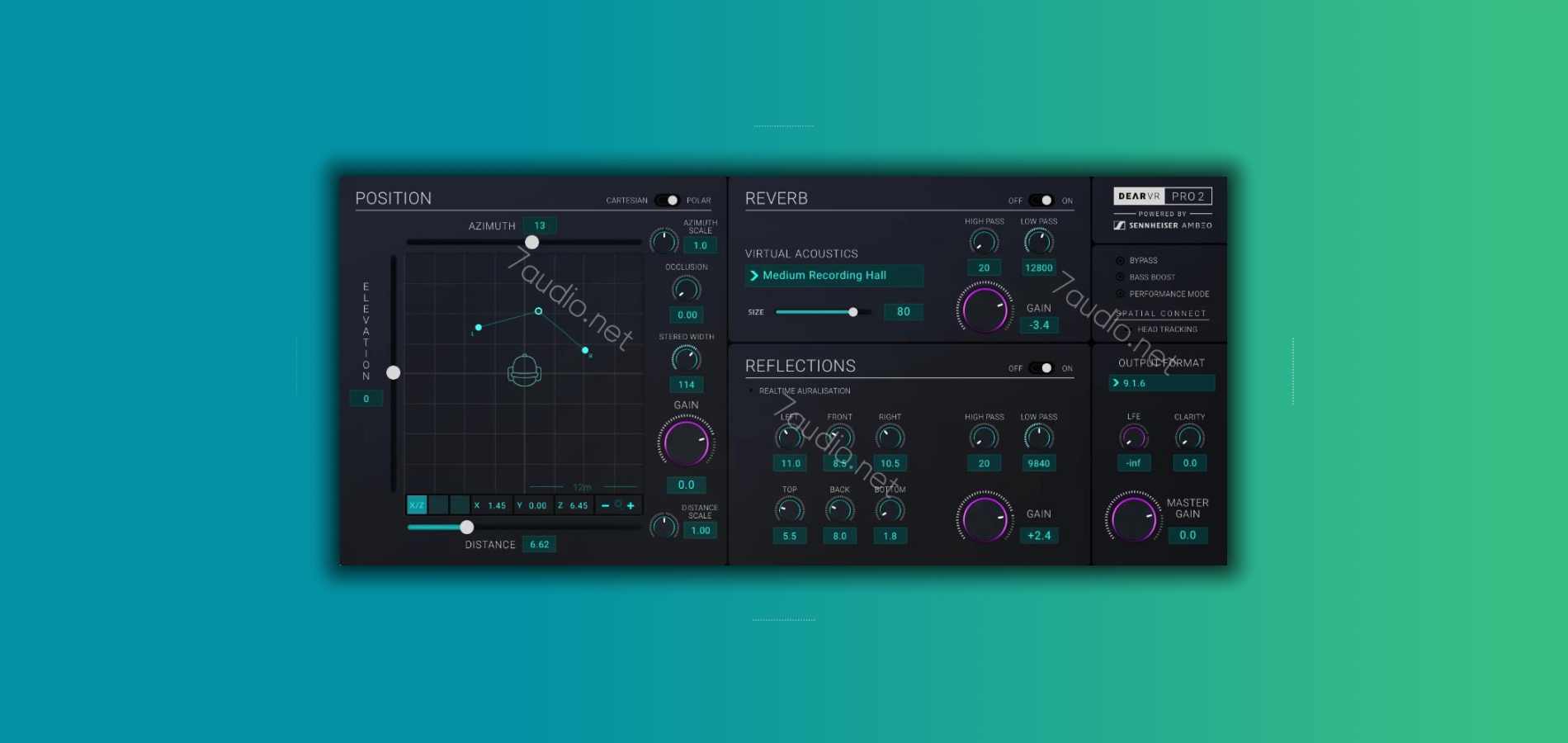Click the Azimuth Scale value 1.0
This screenshot has width=1568, height=743.
click(x=701, y=246)
